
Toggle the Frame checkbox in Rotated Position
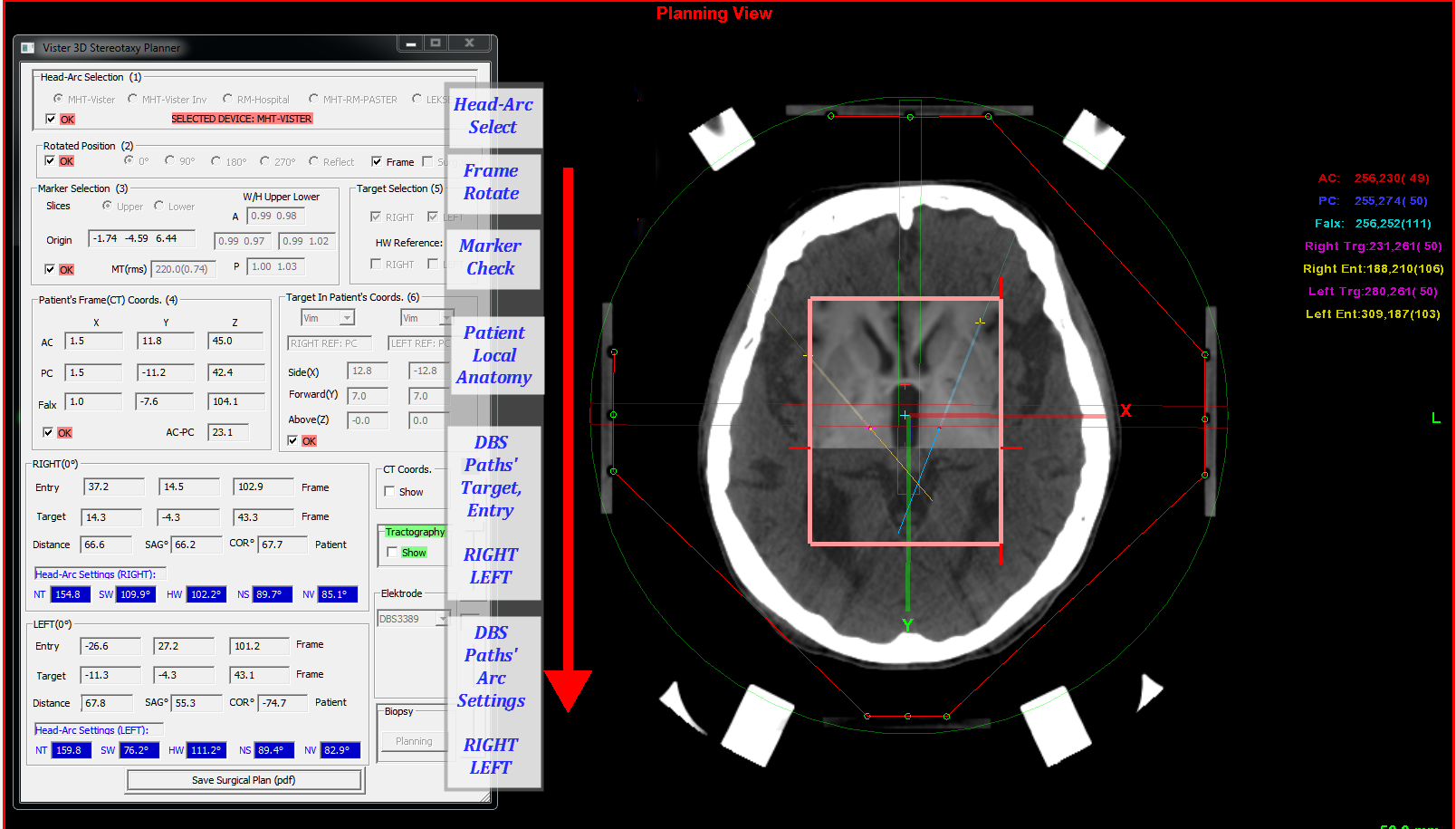(x=377, y=161)
